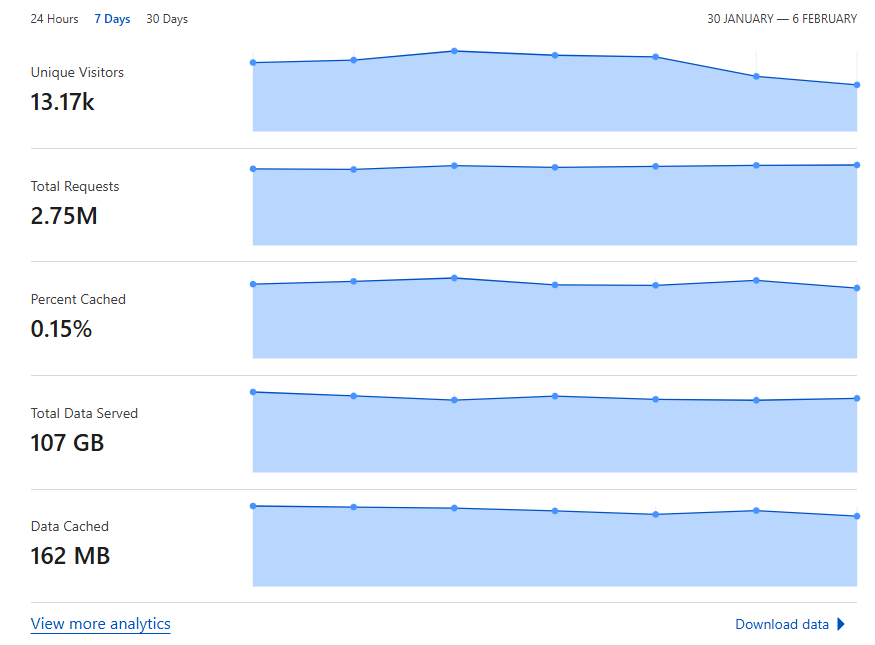Click the first data point of Data Cached chart

coord(253,506)
